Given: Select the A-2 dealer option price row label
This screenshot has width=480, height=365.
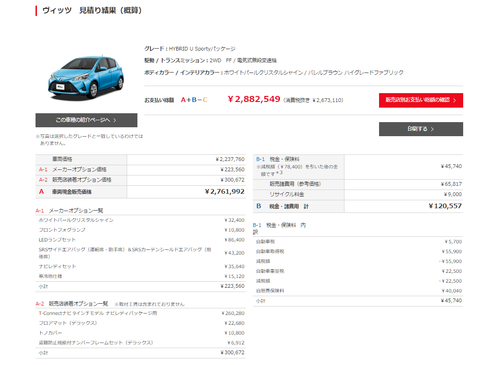Looking at the screenshot, I should coord(75,180).
